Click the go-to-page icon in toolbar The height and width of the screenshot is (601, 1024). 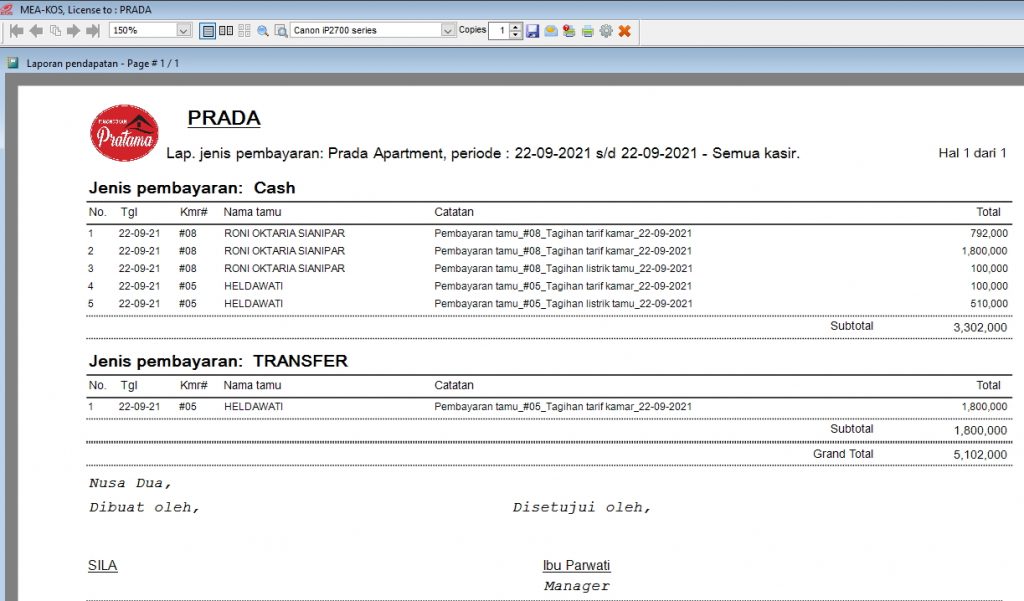[x=56, y=31]
